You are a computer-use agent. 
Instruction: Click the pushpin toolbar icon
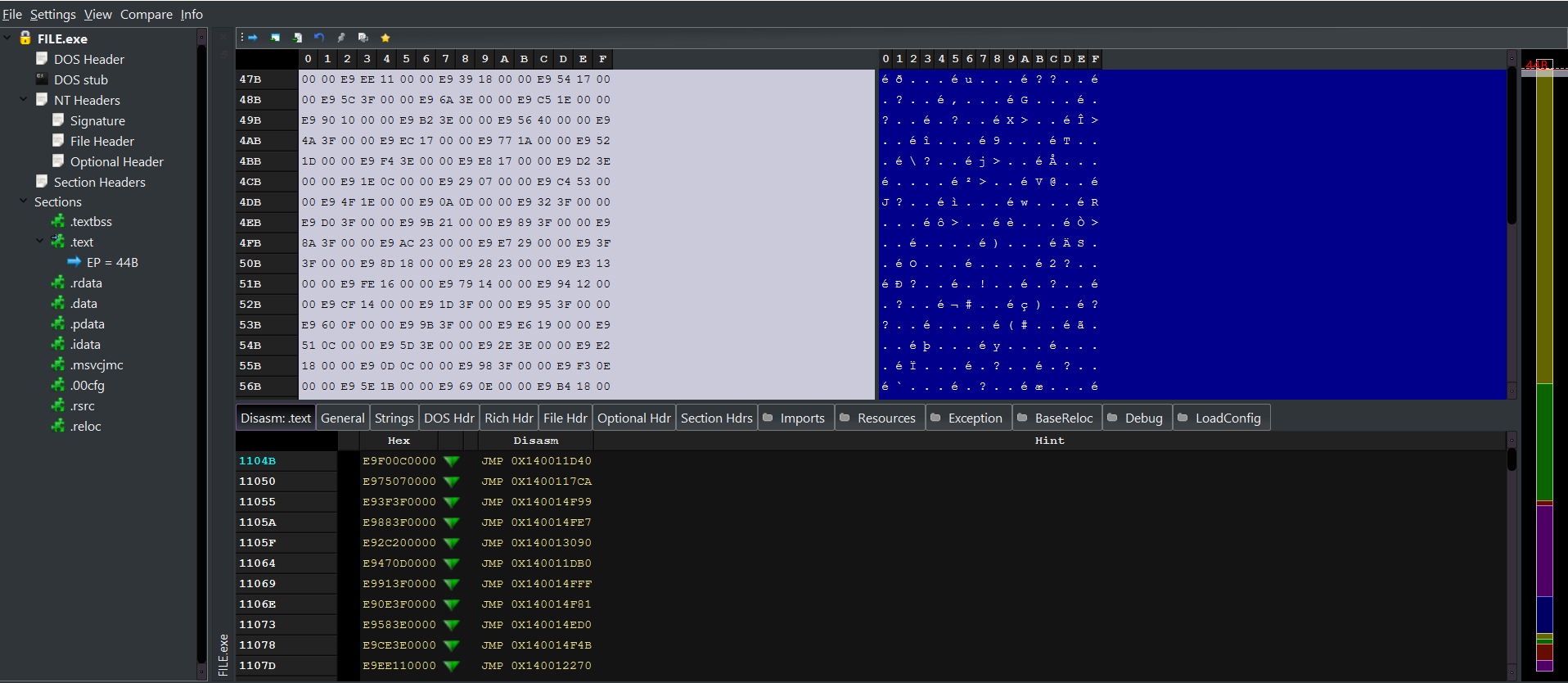[x=341, y=38]
